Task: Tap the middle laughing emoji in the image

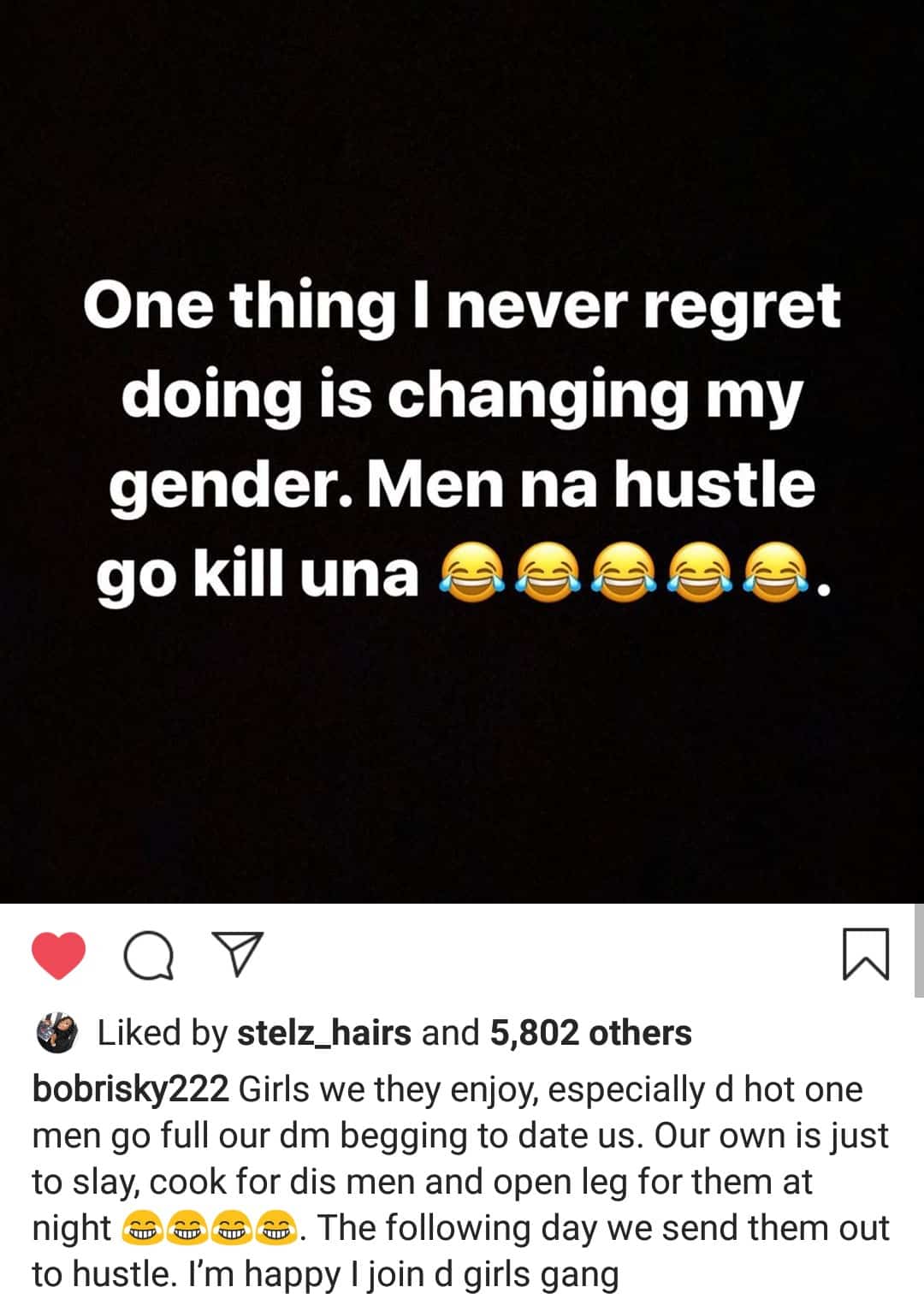Action: 625,574
